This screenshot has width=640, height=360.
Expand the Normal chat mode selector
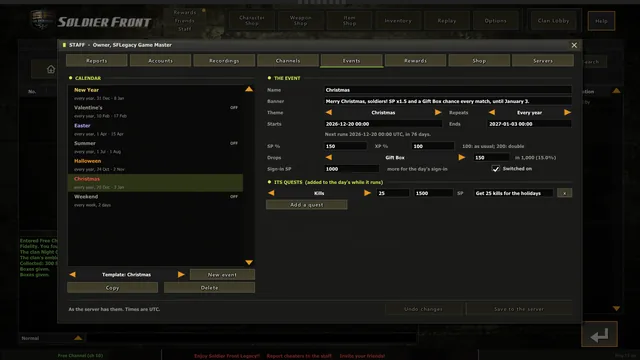78,338
